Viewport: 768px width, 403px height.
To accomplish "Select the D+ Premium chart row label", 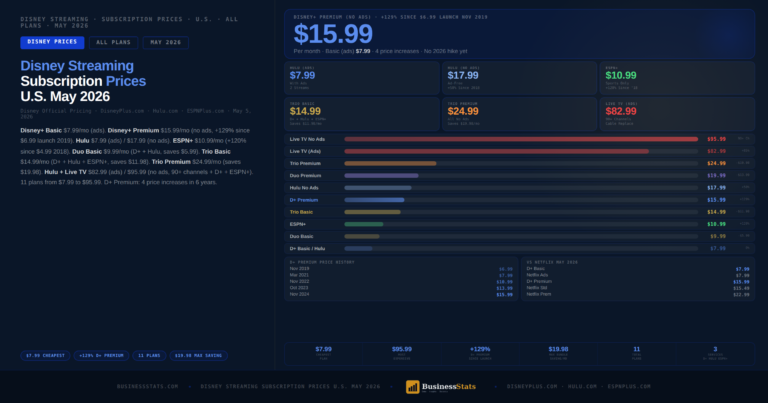I will pyautogui.click(x=304, y=200).
